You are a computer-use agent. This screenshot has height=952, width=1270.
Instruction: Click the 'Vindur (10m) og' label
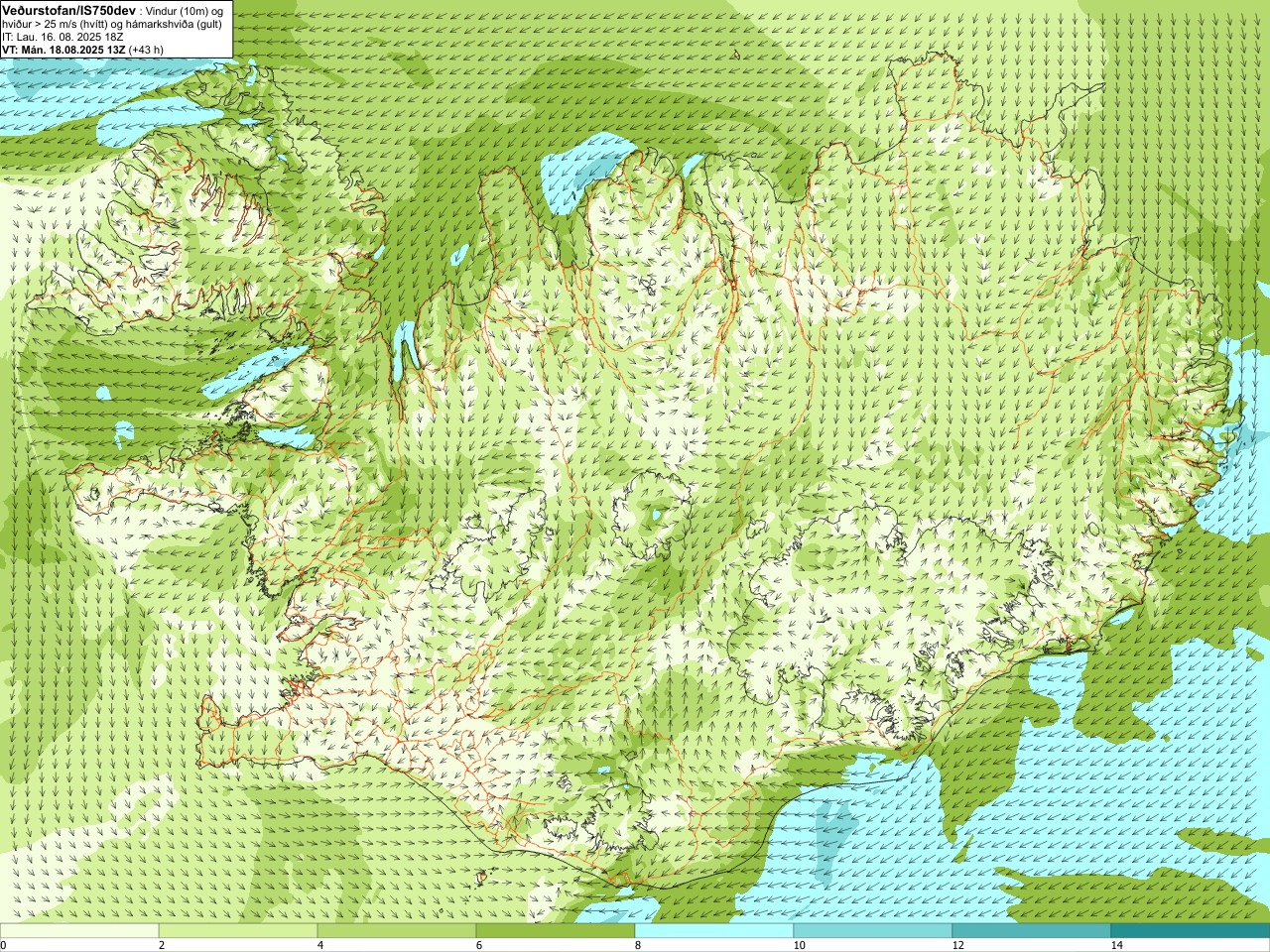pyautogui.click(x=185, y=10)
